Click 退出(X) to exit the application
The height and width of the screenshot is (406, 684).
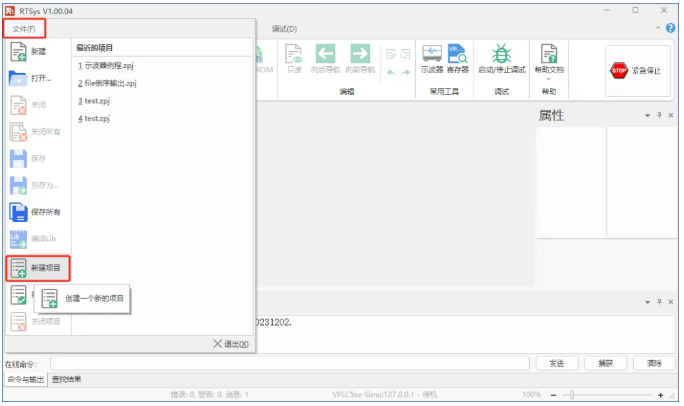pos(231,343)
